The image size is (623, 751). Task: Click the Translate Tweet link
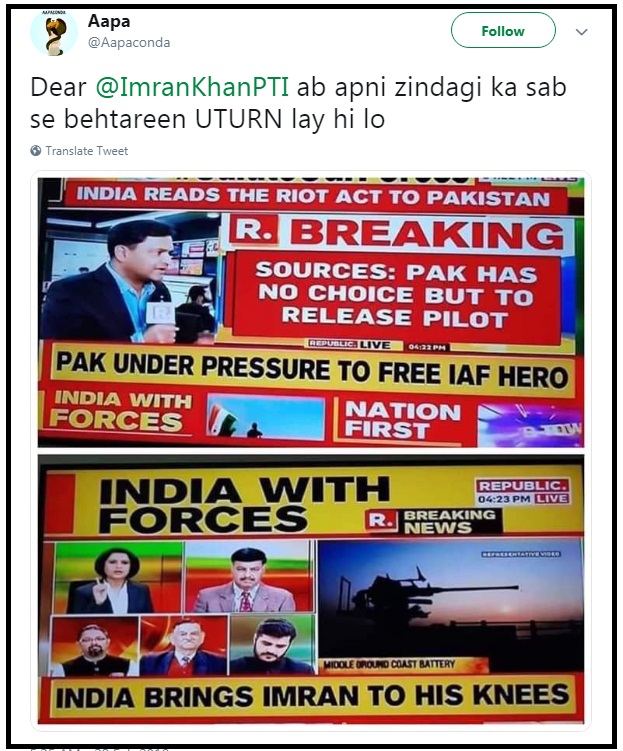(x=87, y=151)
